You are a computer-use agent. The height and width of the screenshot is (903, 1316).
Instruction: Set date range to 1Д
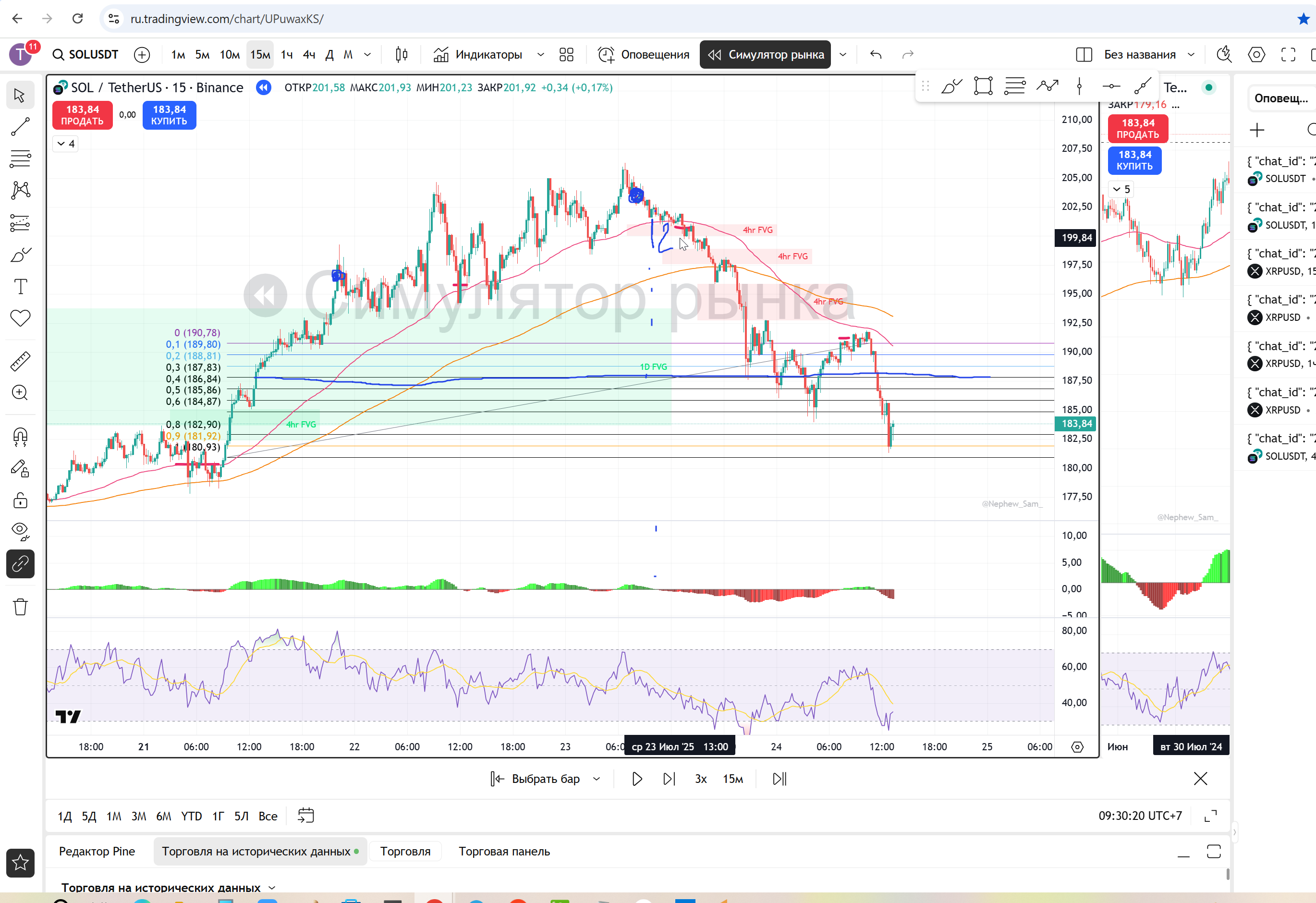pyautogui.click(x=64, y=817)
